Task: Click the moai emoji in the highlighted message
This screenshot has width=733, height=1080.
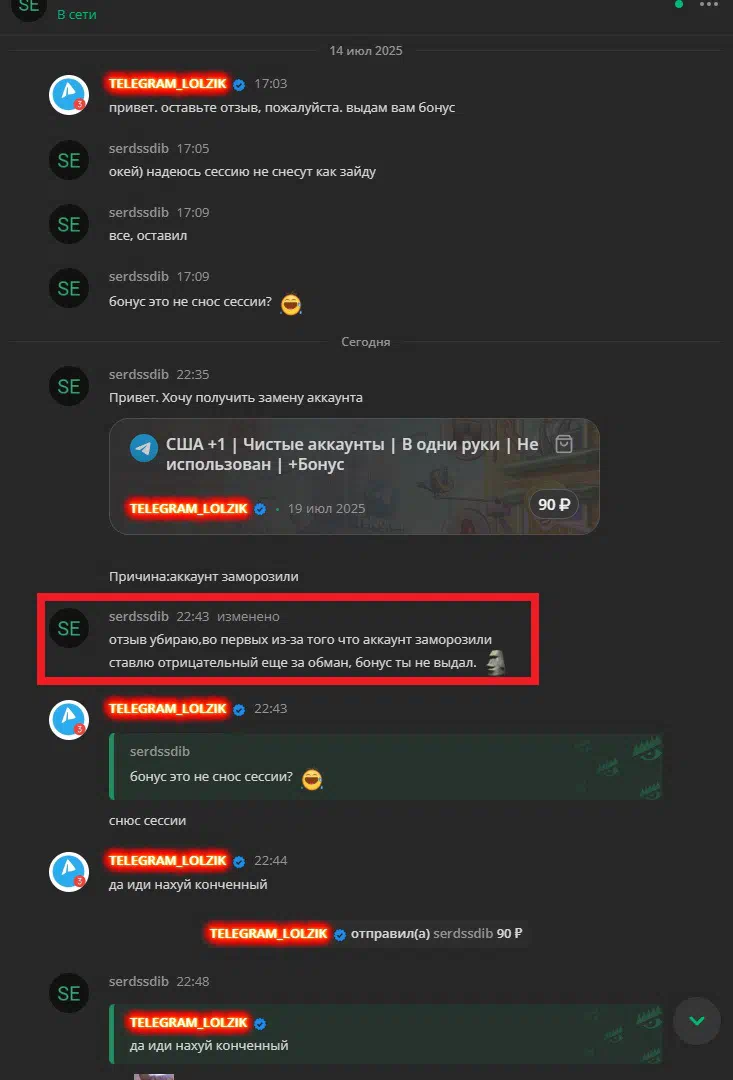Action: click(x=495, y=663)
